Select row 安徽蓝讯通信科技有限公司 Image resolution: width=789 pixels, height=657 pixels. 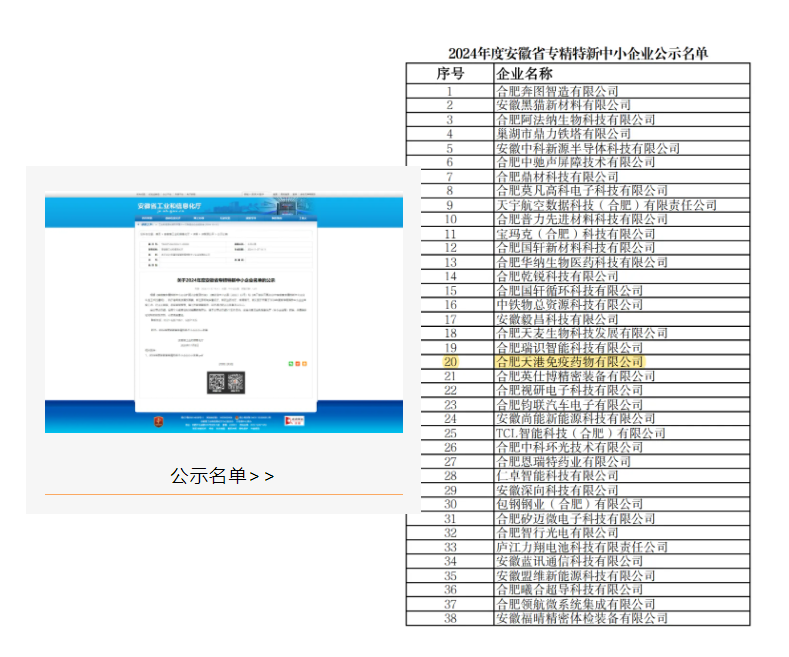coord(578,561)
